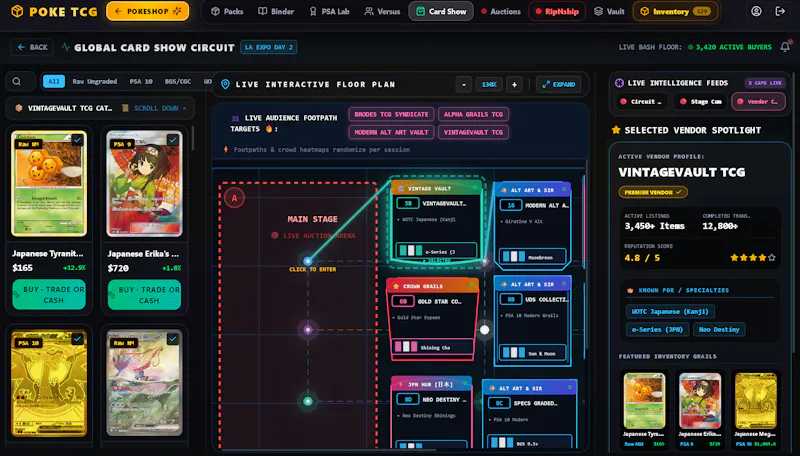
Task: Select Brodes TCG Syndicate footpath target
Action: [x=391, y=114]
